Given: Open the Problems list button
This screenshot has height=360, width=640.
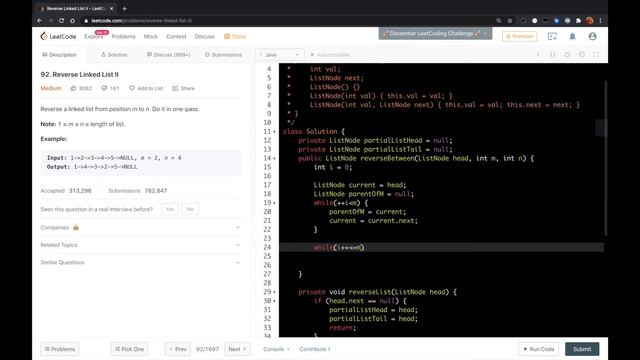Looking at the screenshot, I should coord(60,349).
